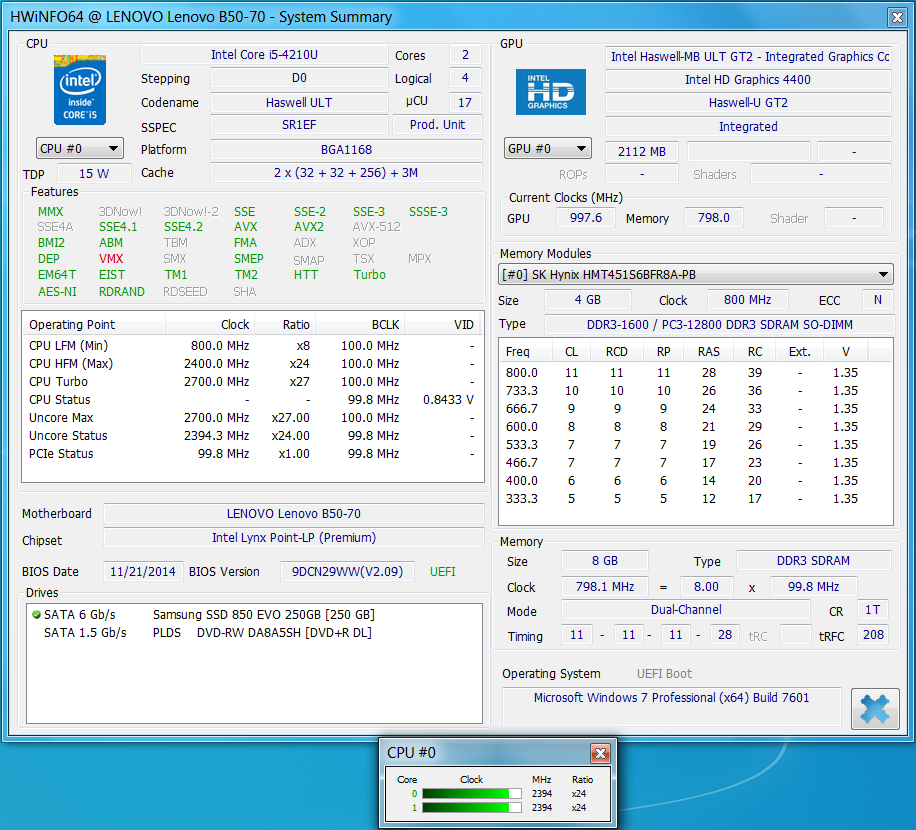Click the red VMX feature flag
This screenshot has height=830, width=916.
point(111,259)
